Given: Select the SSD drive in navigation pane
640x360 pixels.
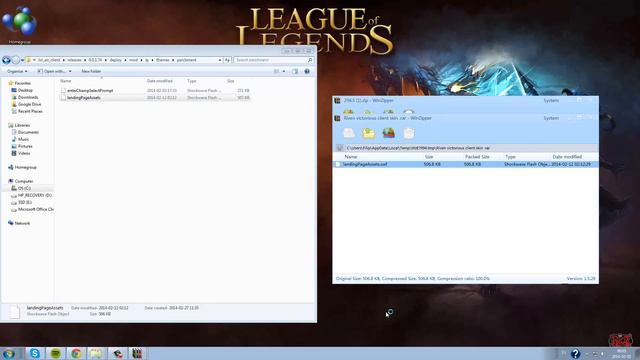Looking at the screenshot, I should pyautogui.click(x=24, y=202).
